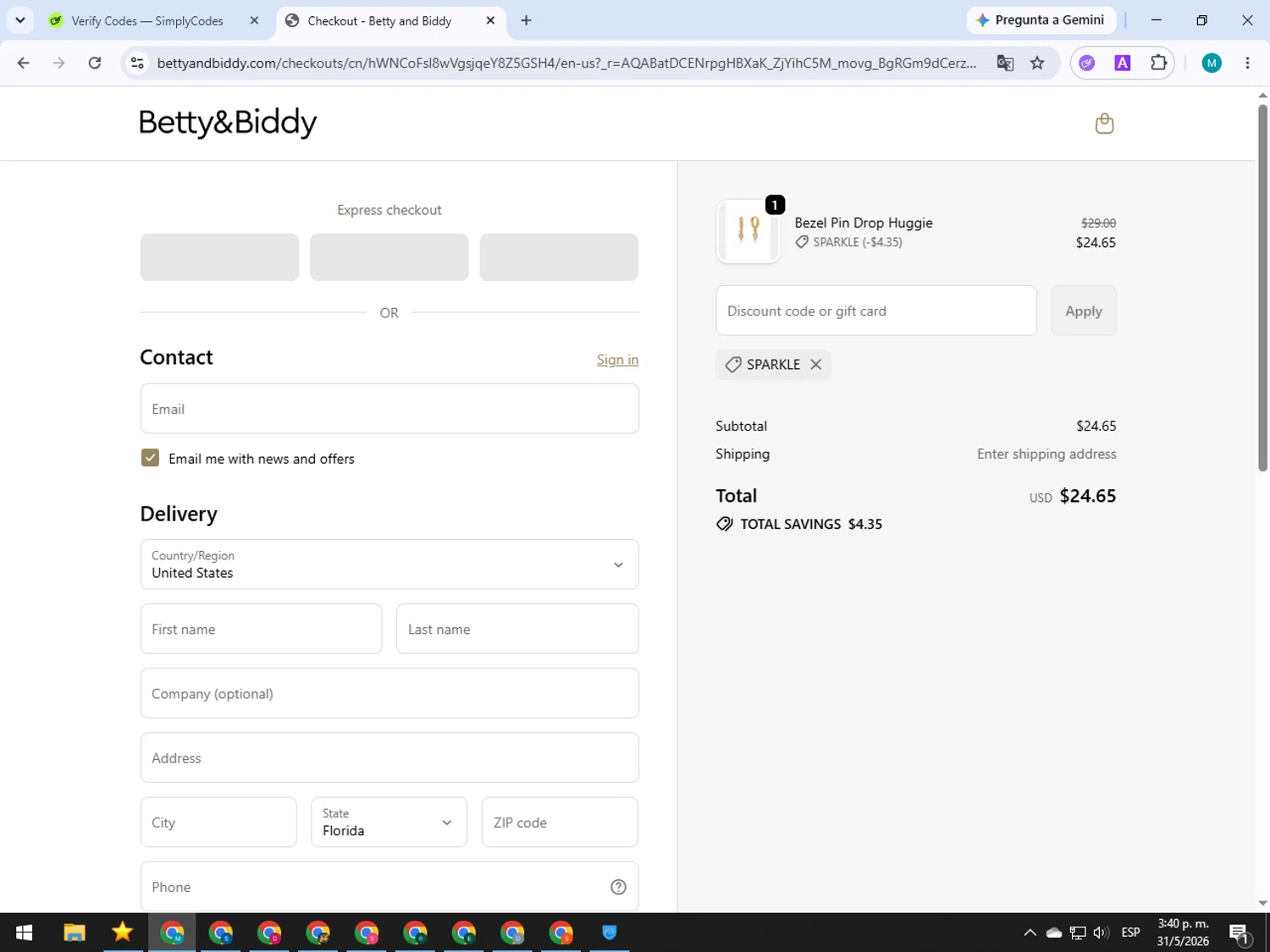This screenshot has height=952, width=1270.
Task: Show hidden system tray icons
Action: tap(1030, 933)
